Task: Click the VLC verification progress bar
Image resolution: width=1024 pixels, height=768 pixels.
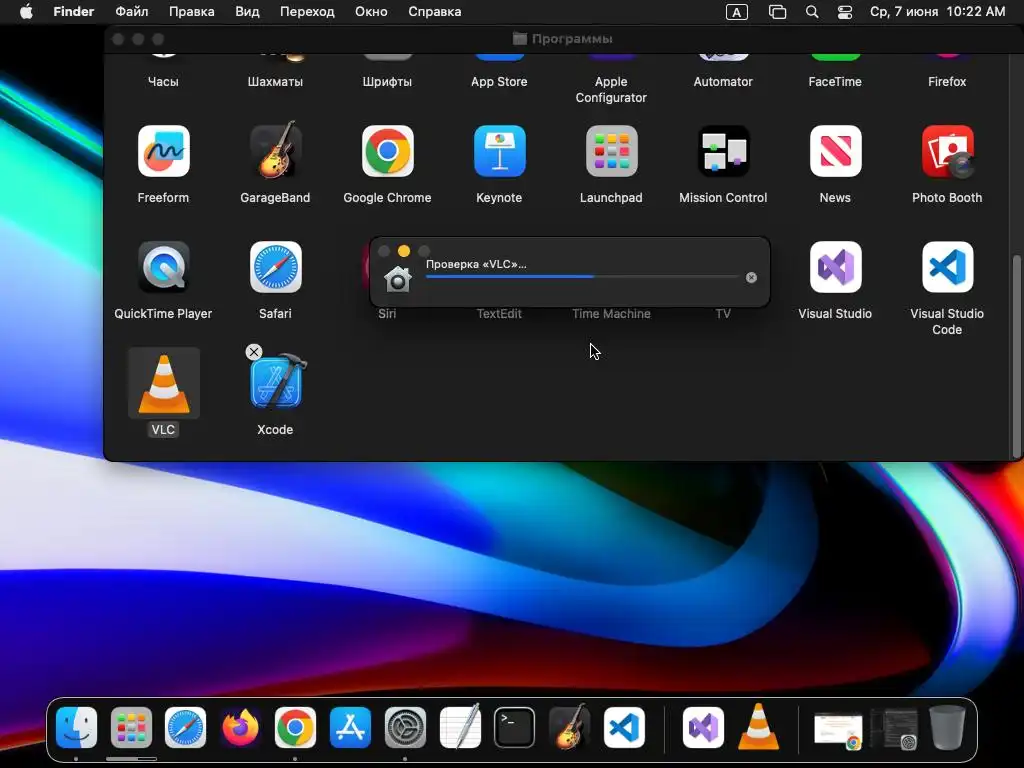Action: [582, 277]
